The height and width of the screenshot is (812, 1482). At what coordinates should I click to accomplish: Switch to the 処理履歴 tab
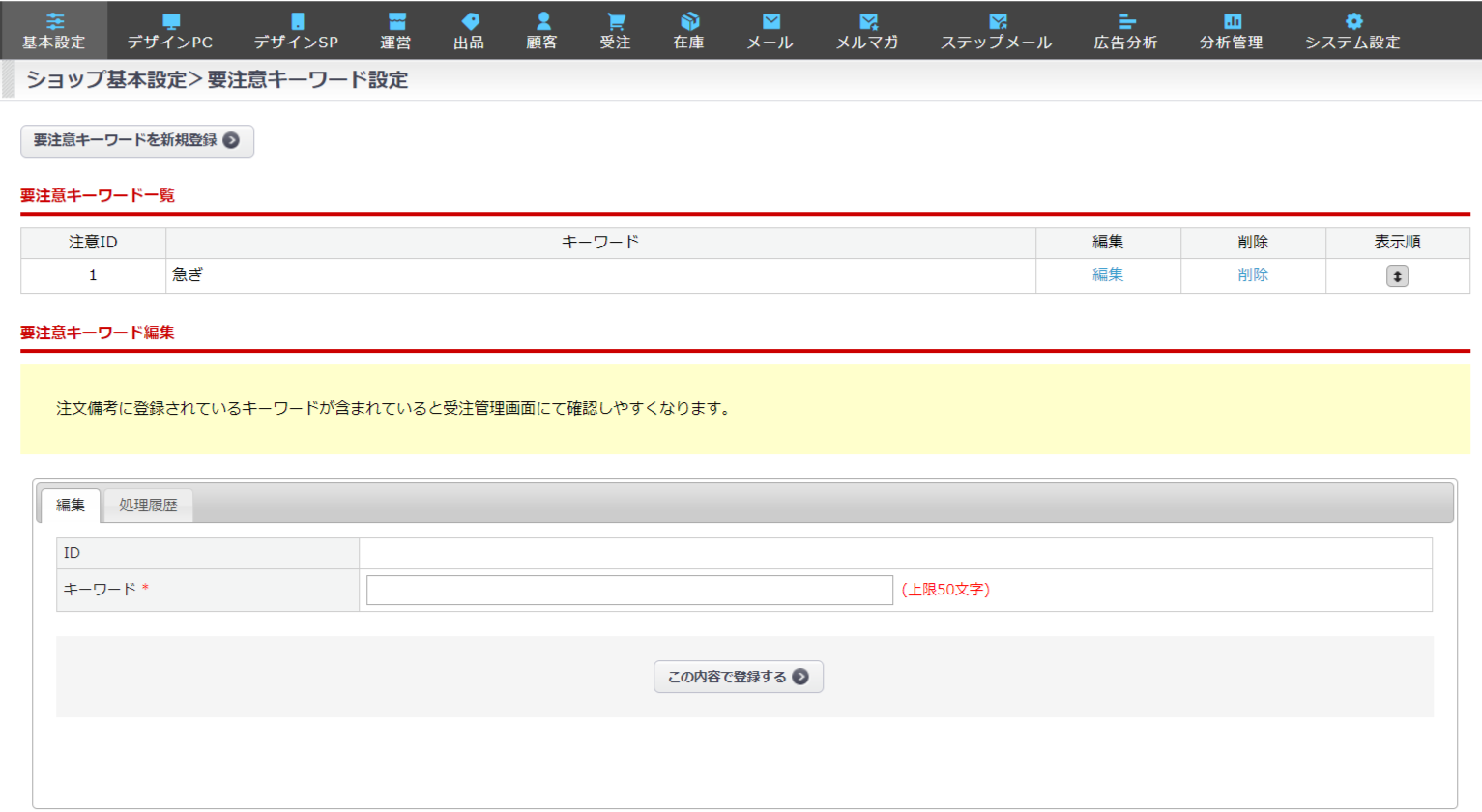pyautogui.click(x=148, y=506)
